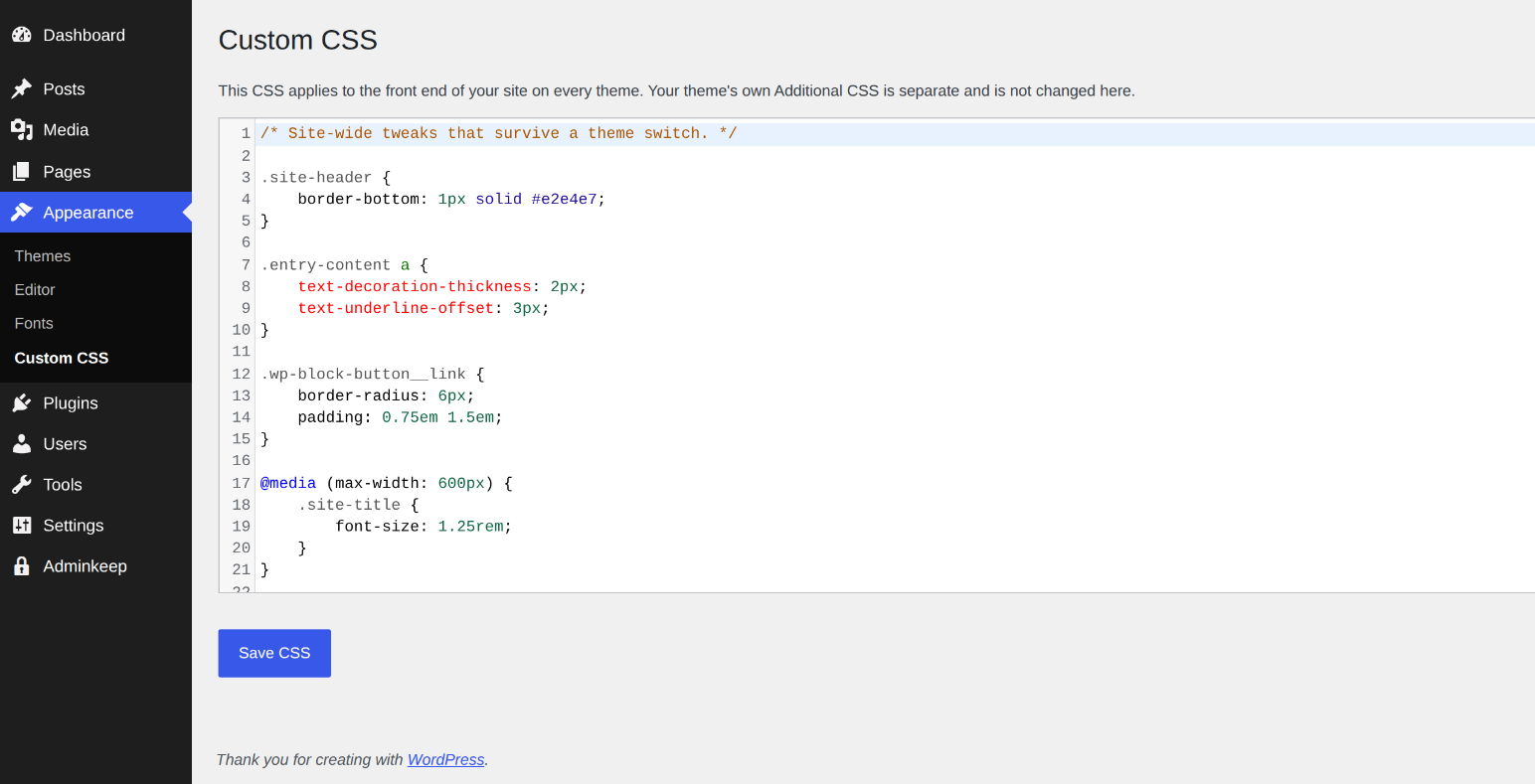Click the text-underline-offset property

pos(396,309)
